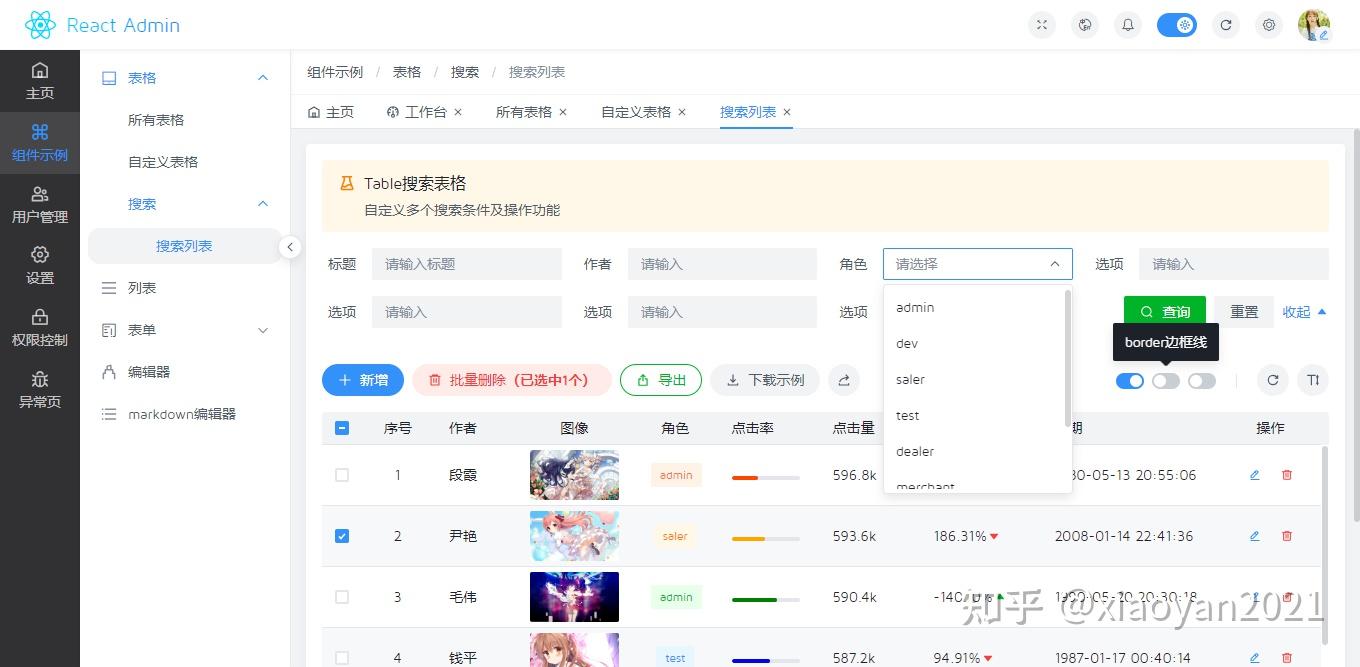The image size is (1360, 667).
Task: Toggle fullscreen via the arrows icon in header
Action: [x=1041, y=24]
